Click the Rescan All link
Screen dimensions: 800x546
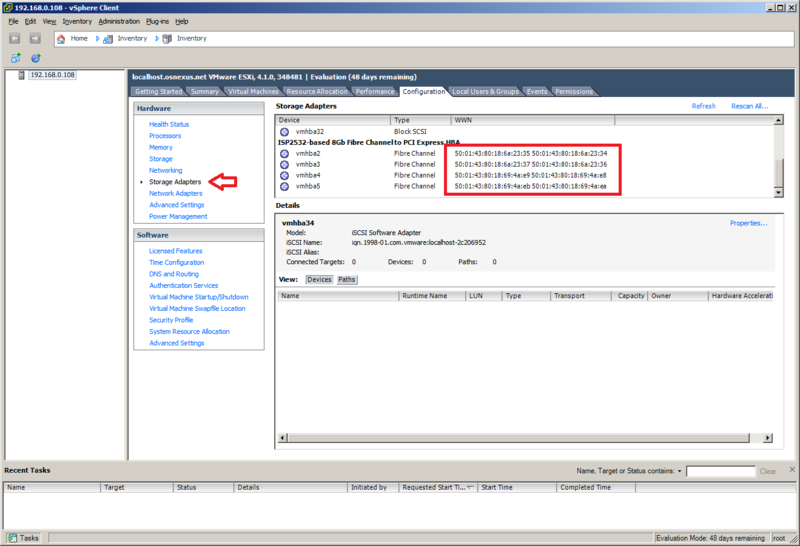pyautogui.click(x=749, y=106)
